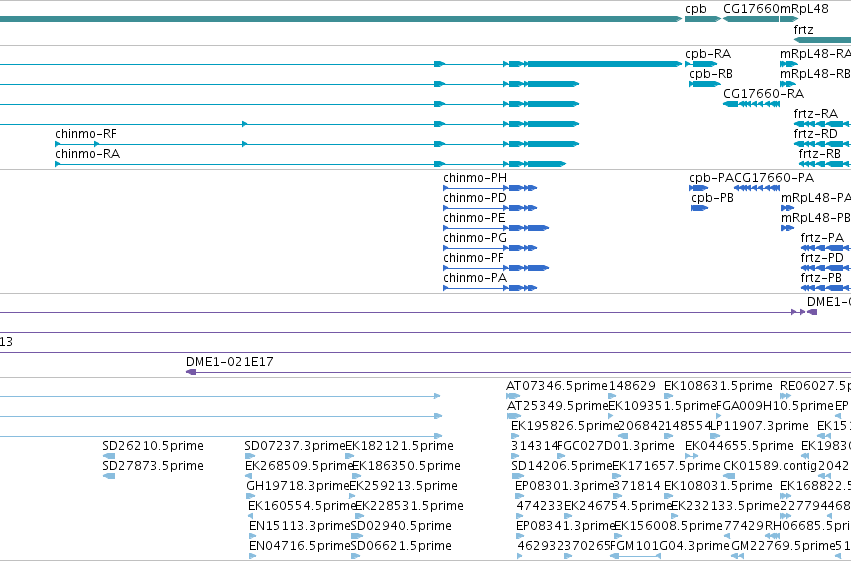Click the mRpL48-RB transcript label

pos(815,74)
